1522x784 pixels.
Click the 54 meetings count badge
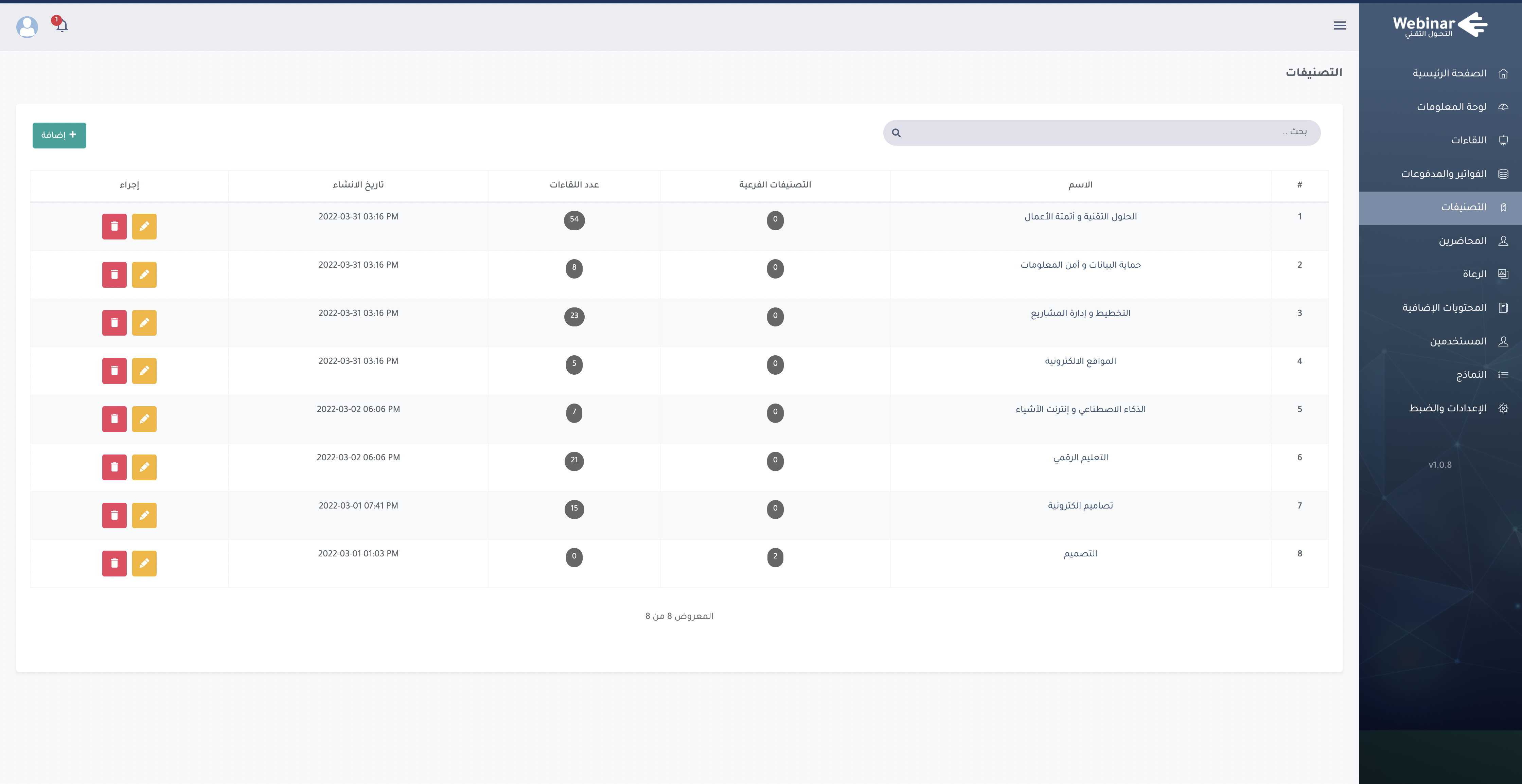[574, 220]
